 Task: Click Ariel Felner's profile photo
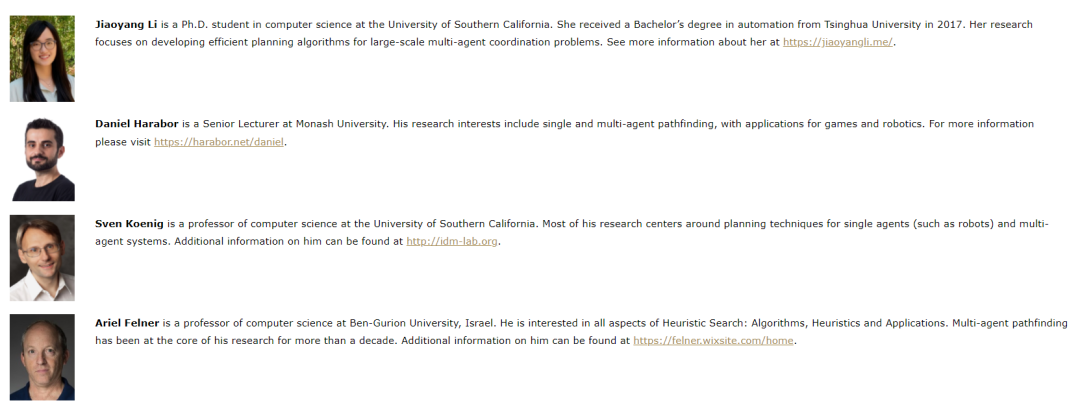(x=42, y=357)
